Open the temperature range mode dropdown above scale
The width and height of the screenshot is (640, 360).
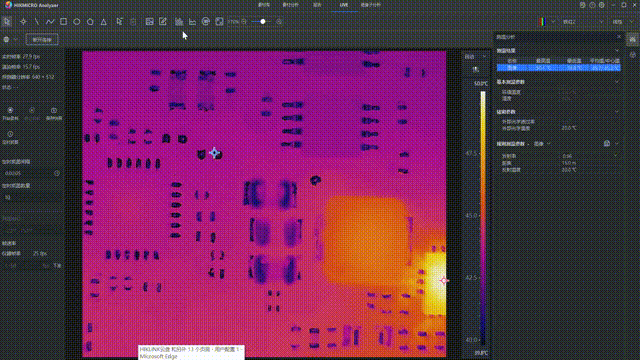(476, 57)
